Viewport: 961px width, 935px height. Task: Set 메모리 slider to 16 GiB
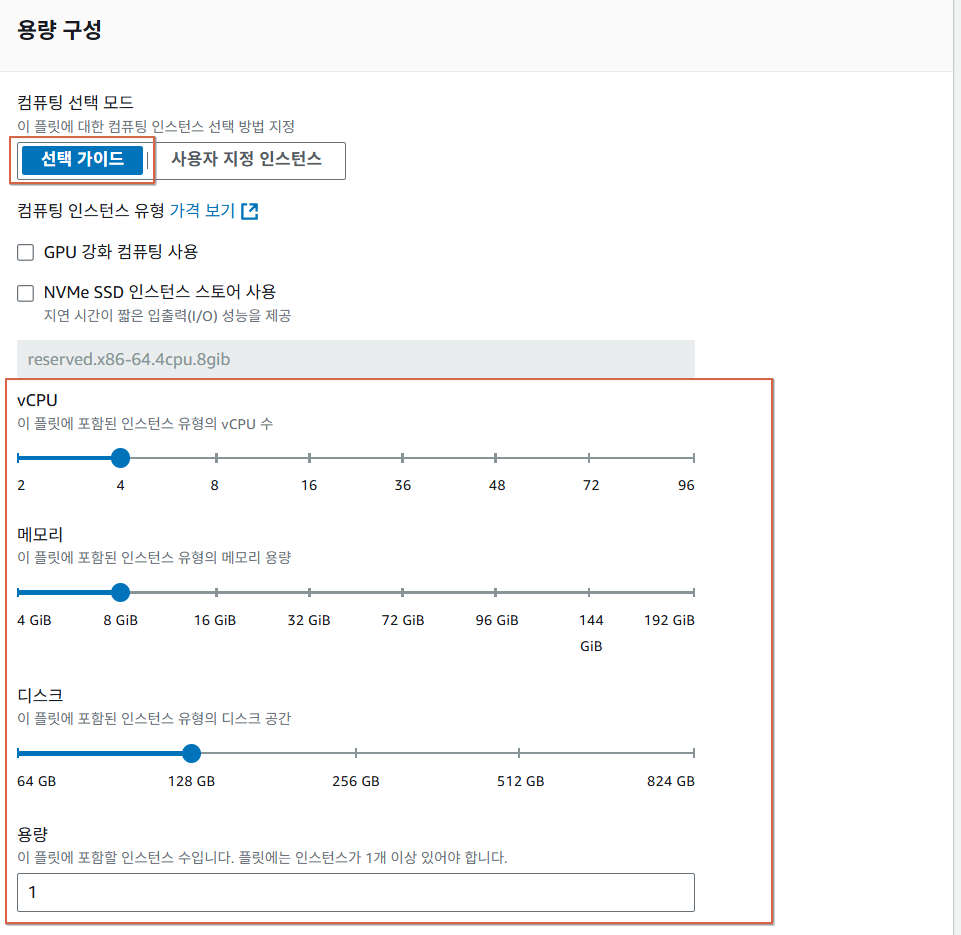point(216,592)
